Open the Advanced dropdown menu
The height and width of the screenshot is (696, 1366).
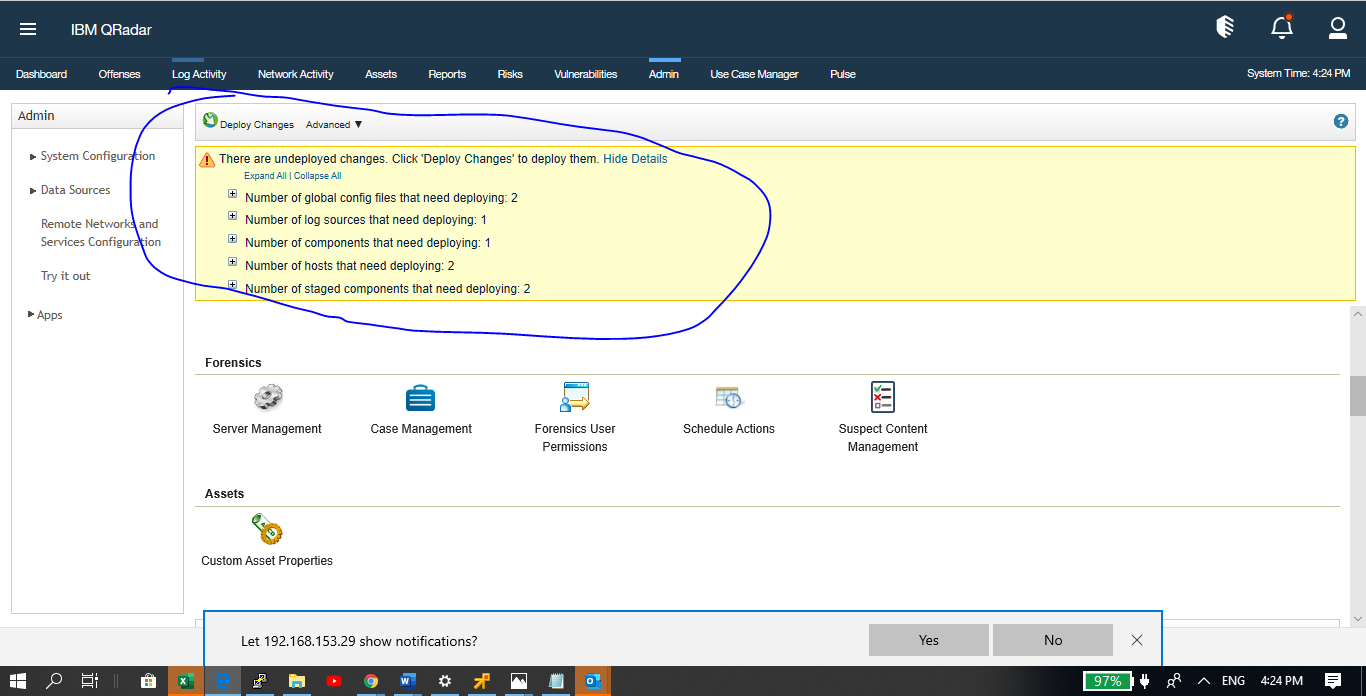(x=334, y=125)
